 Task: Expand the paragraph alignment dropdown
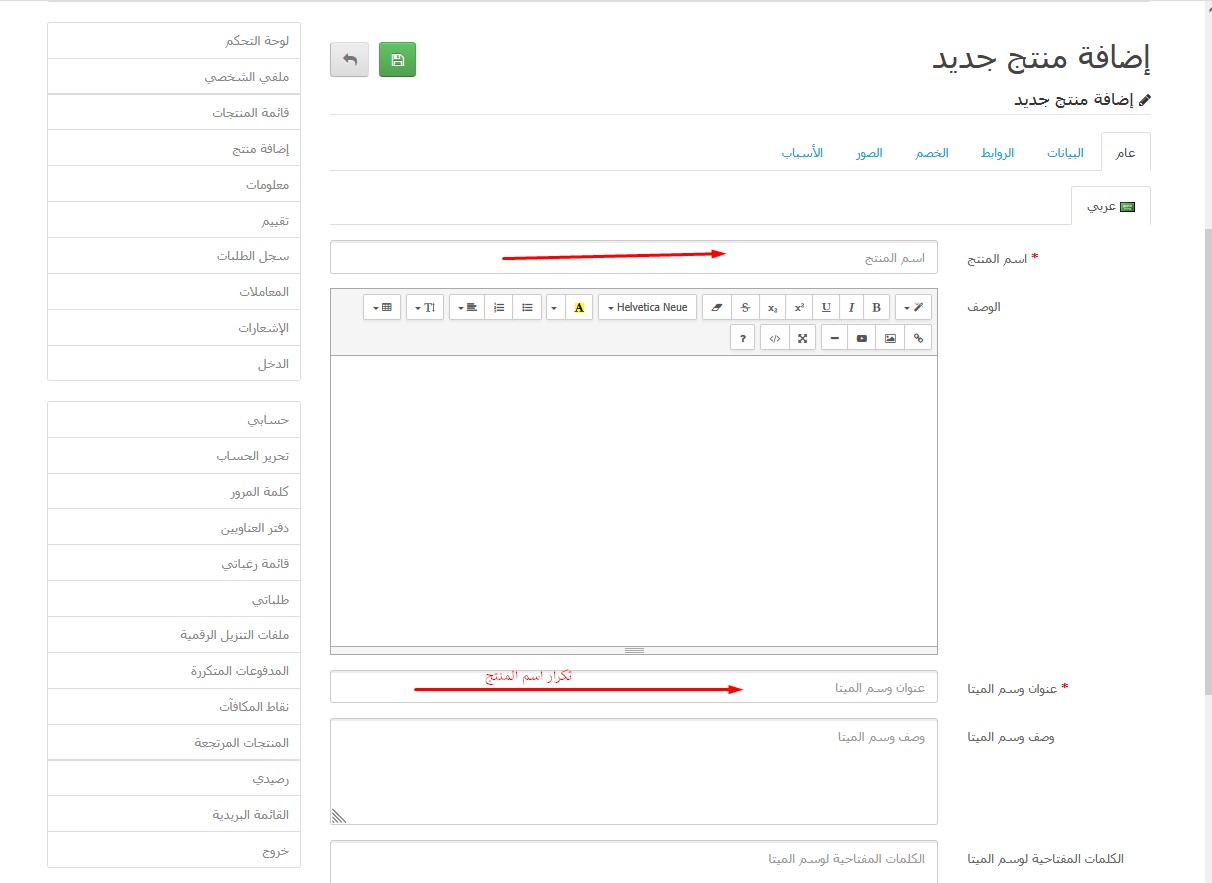(x=466, y=308)
